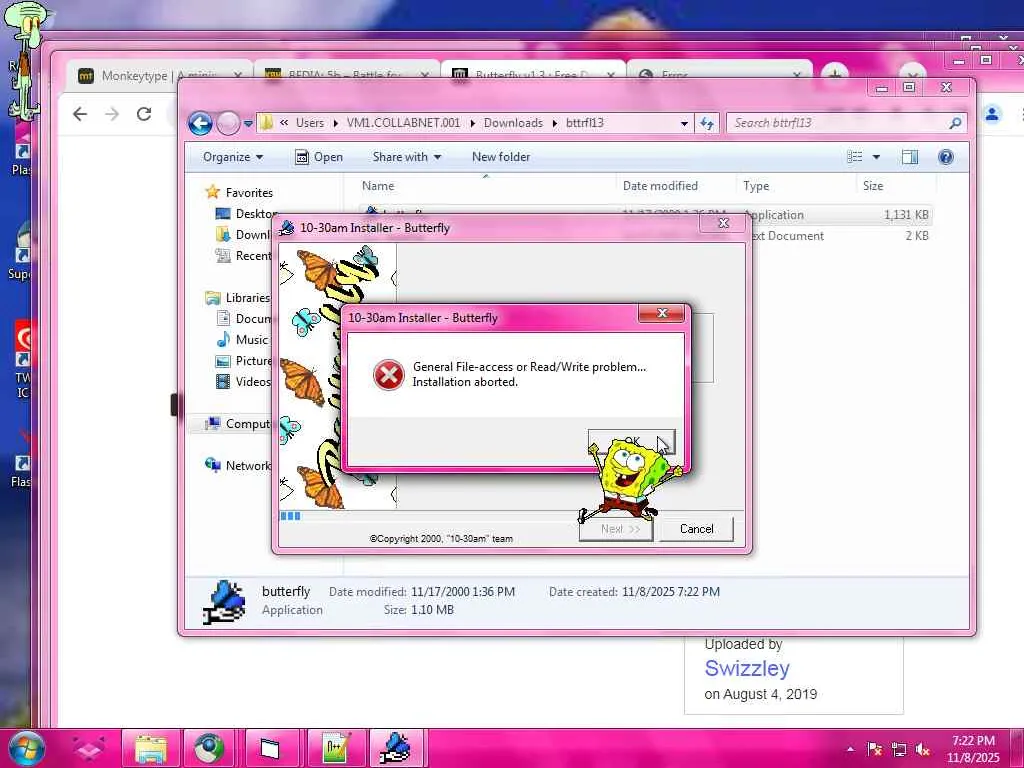Screen dimensions: 1024x768
Task: Switch to the Error browser tab
Action: point(720,76)
